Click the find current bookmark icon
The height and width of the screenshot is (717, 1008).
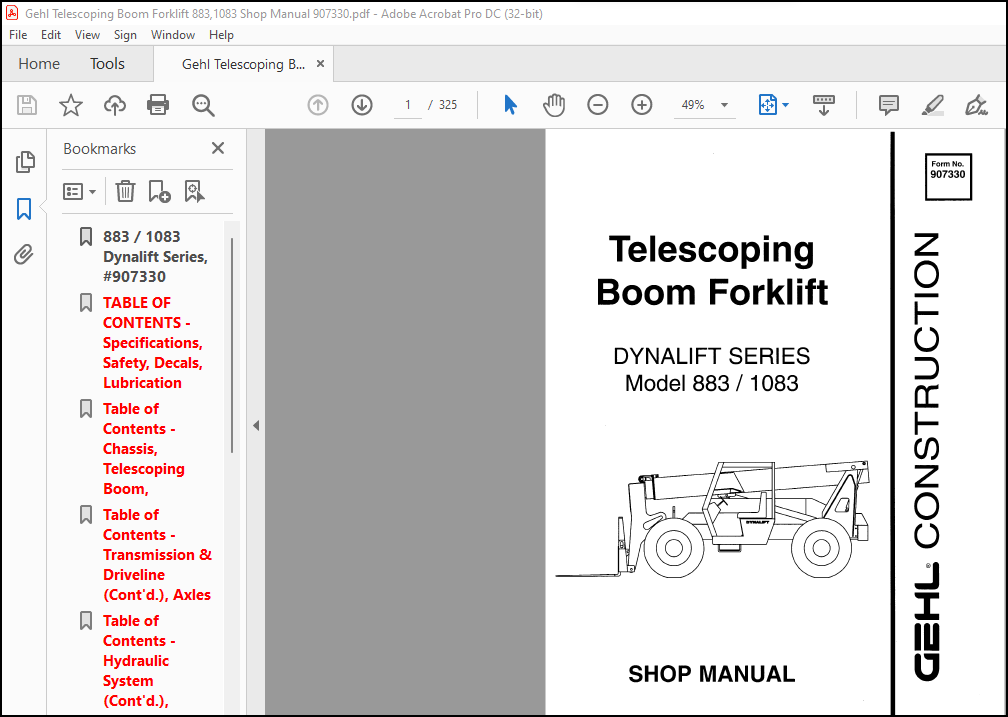pyautogui.click(x=194, y=191)
